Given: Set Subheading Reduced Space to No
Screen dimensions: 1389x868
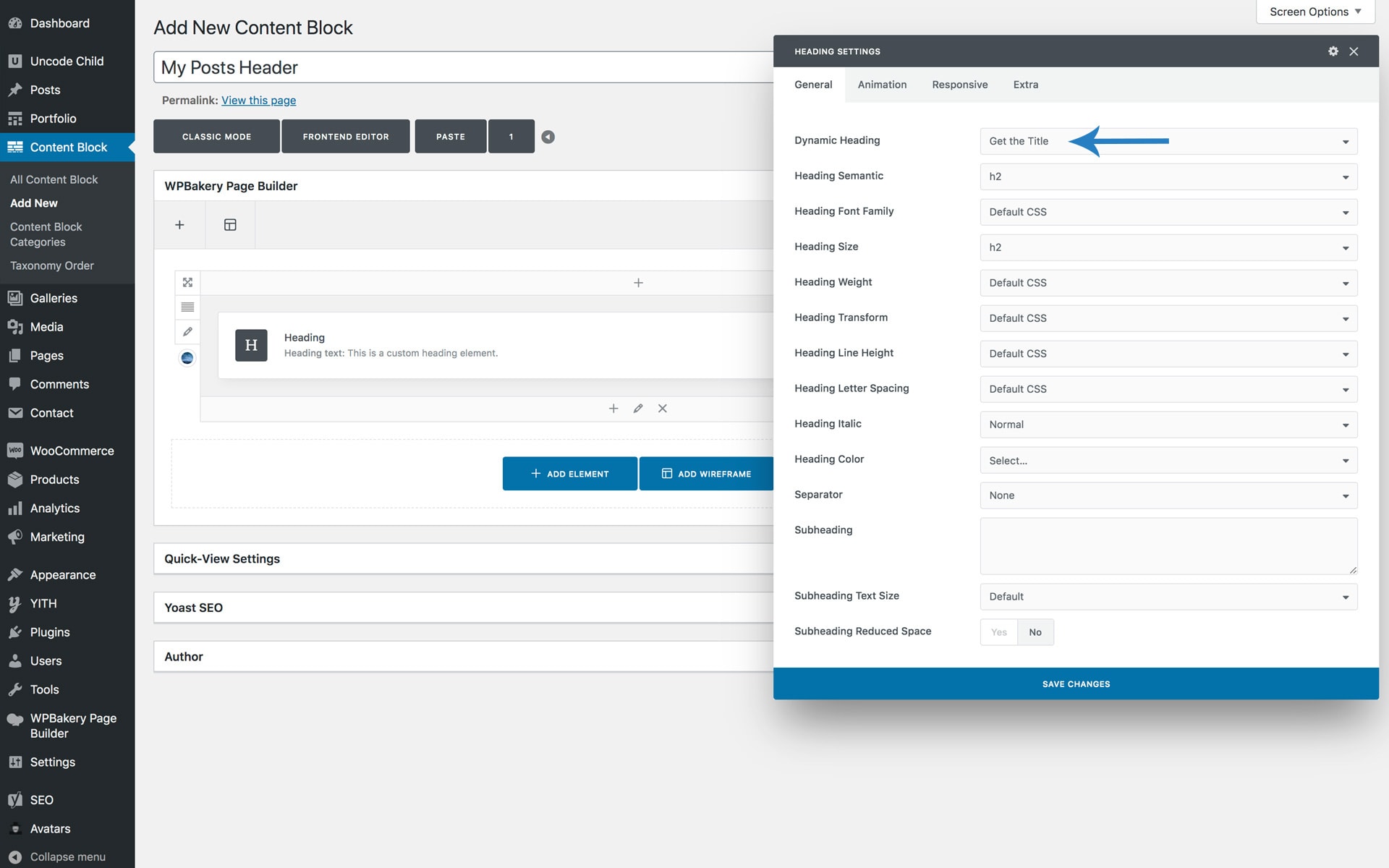Looking at the screenshot, I should tap(1035, 632).
